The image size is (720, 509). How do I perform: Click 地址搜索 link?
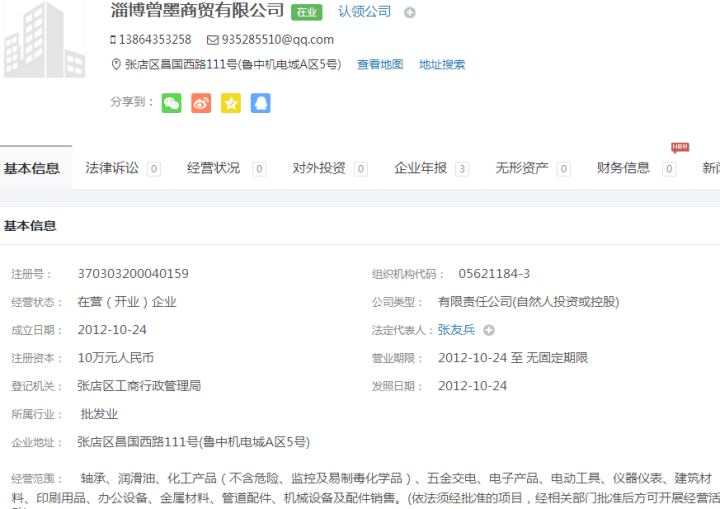(x=442, y=64)
